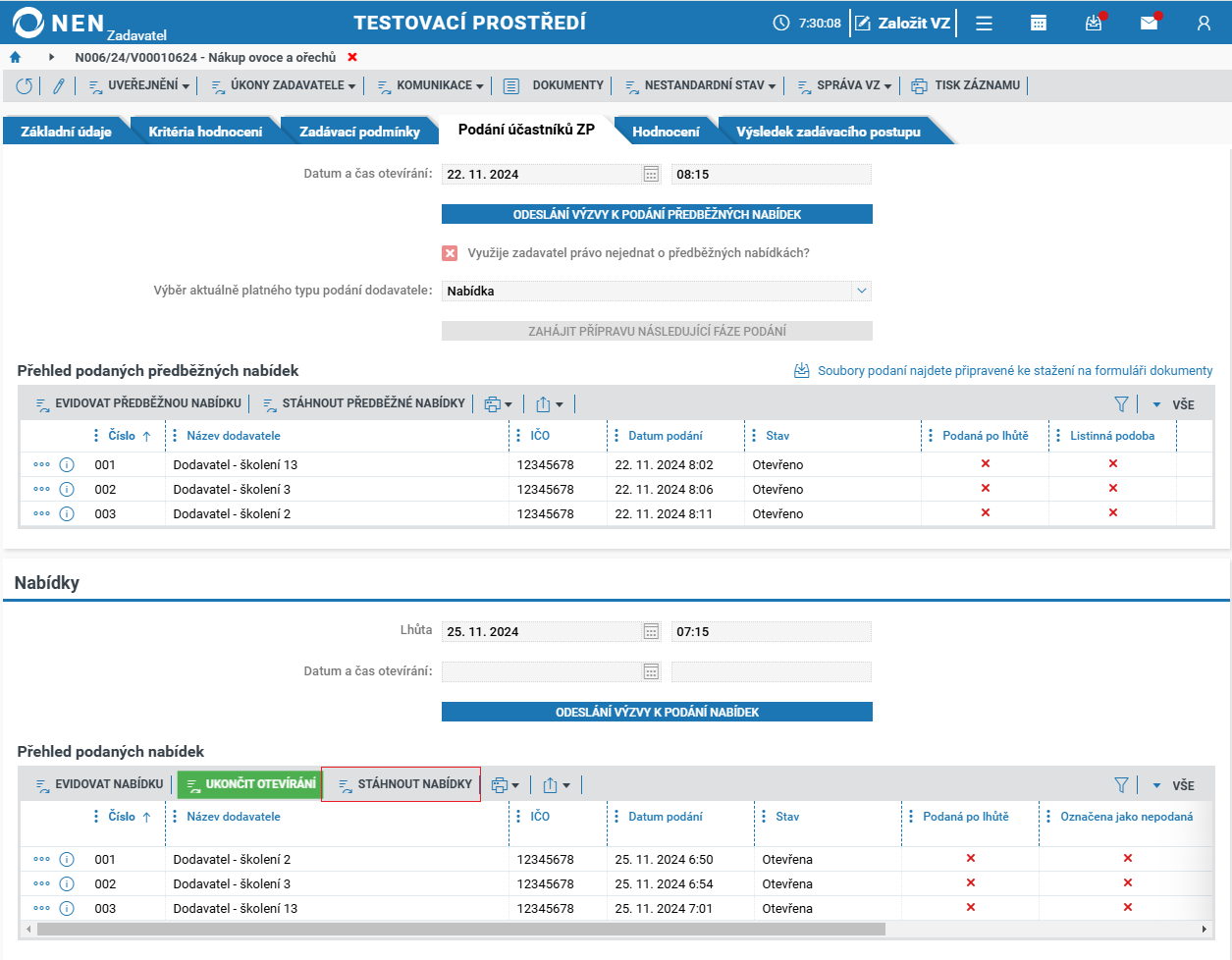
Task: Open the user profile icon
Action: coord(1204,23)
